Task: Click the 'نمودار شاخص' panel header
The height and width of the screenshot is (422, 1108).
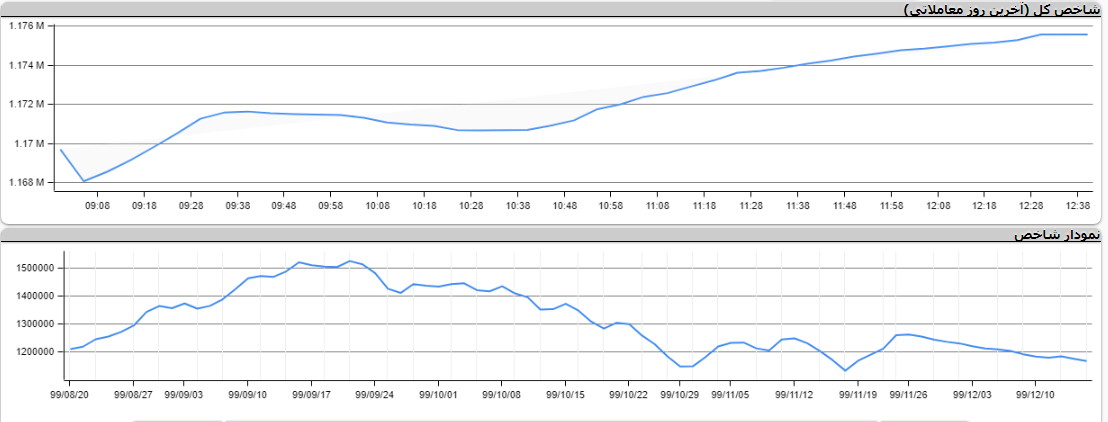Action: [x=1060, y=235]
